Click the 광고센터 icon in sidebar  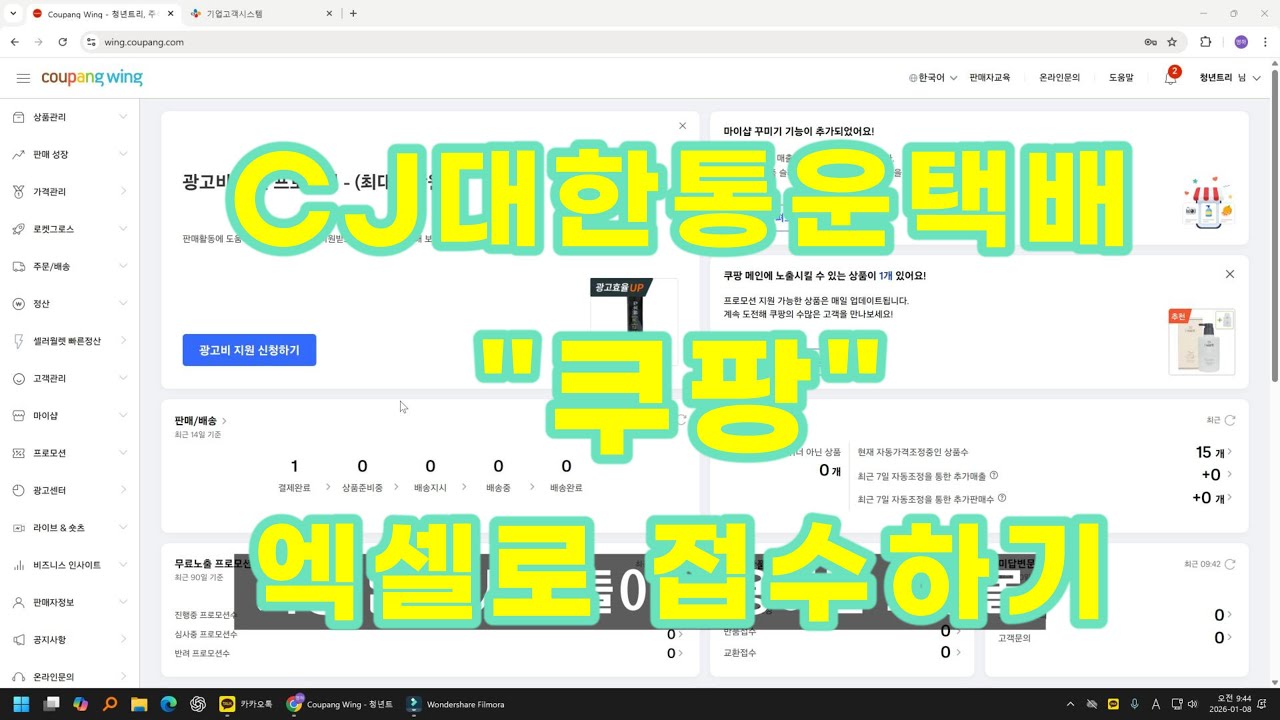coord(19,491)
